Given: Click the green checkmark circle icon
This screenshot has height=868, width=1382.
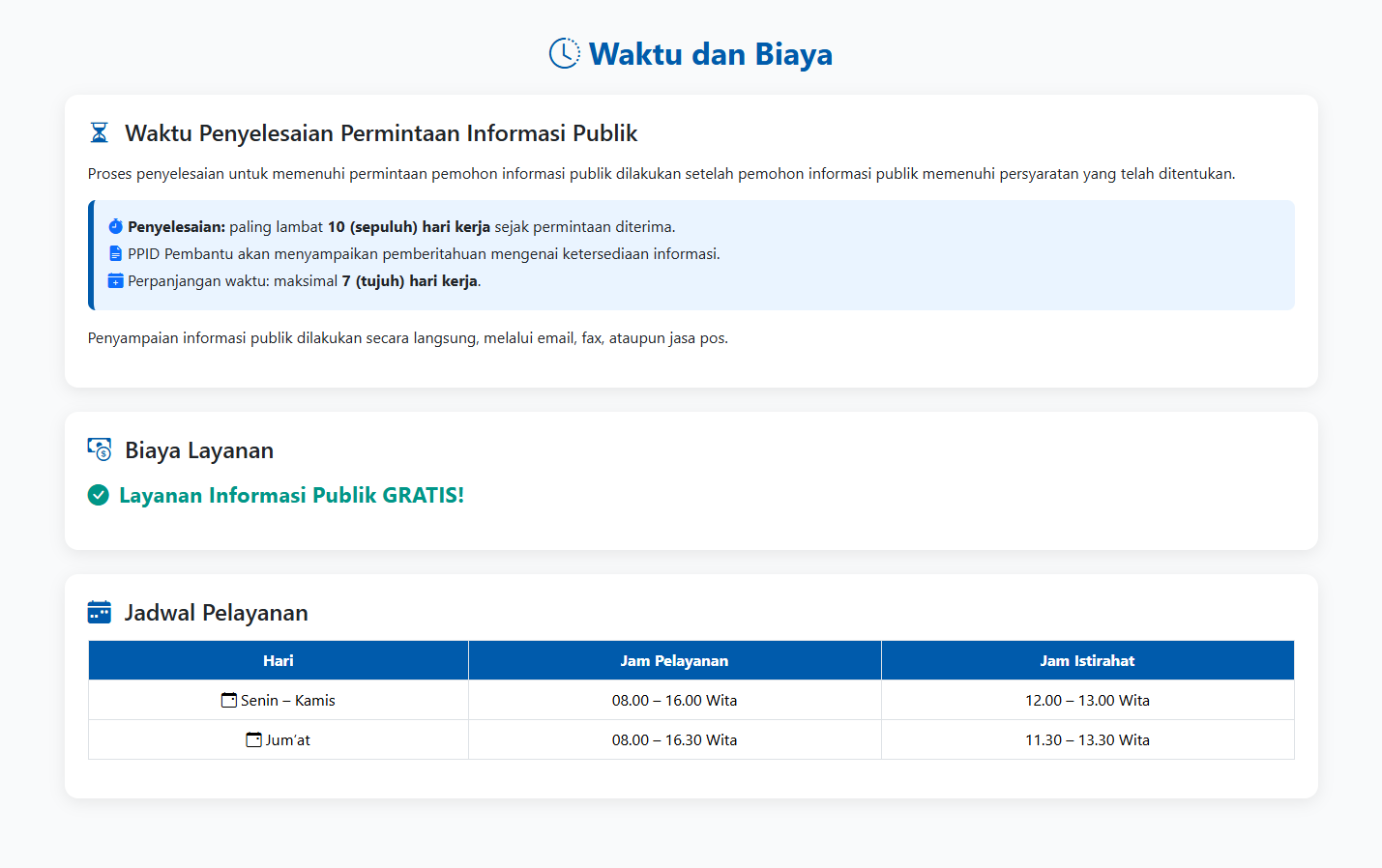Looking at the screenshot, I should [99, 495].
